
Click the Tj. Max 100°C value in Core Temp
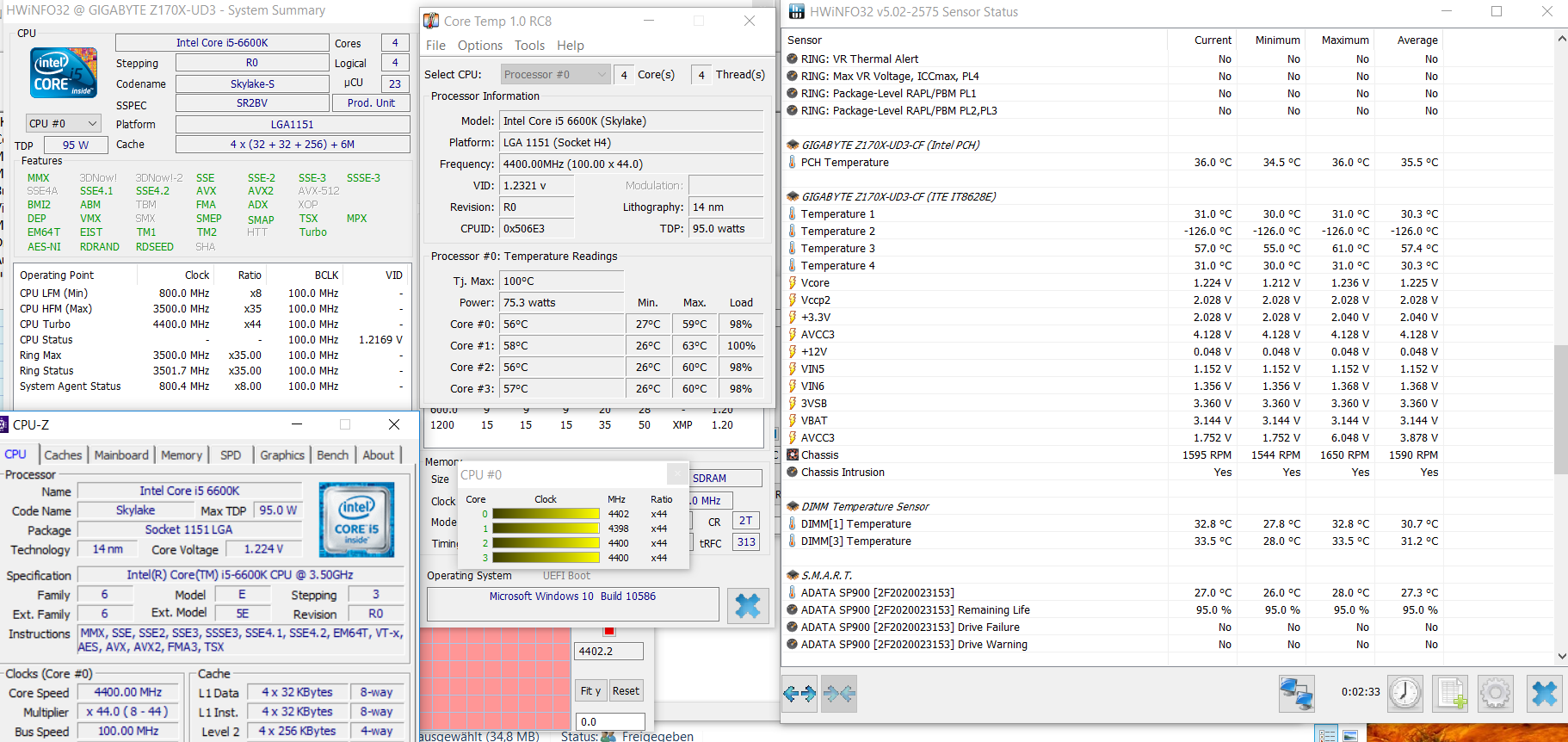[561, 281]
